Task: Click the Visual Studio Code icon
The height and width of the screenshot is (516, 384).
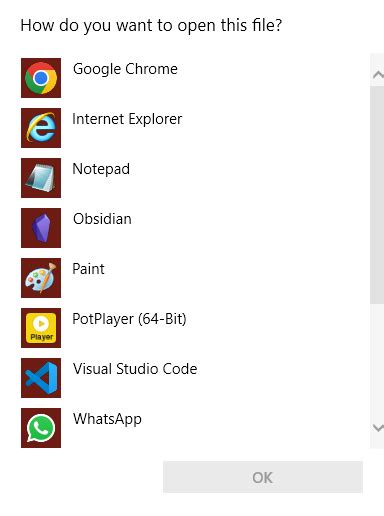Action: tap(41, 378)
